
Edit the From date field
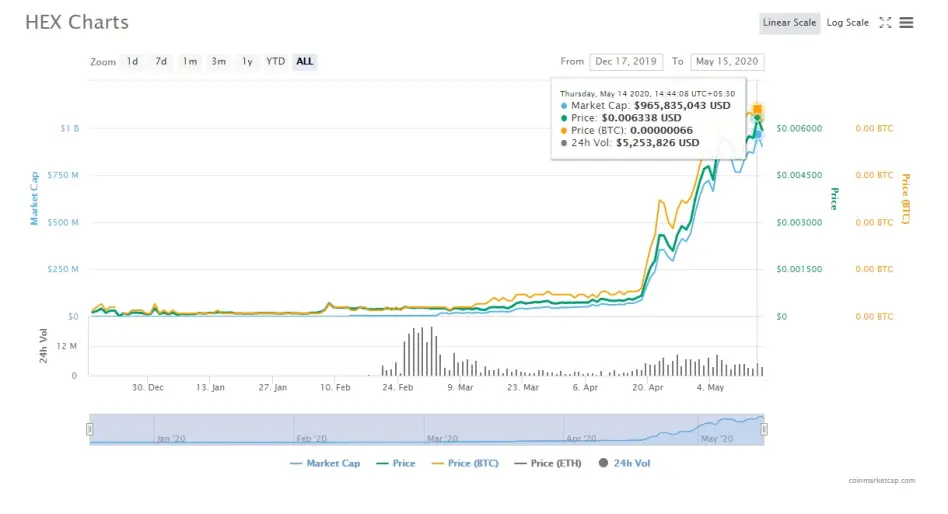pos(626,62)
